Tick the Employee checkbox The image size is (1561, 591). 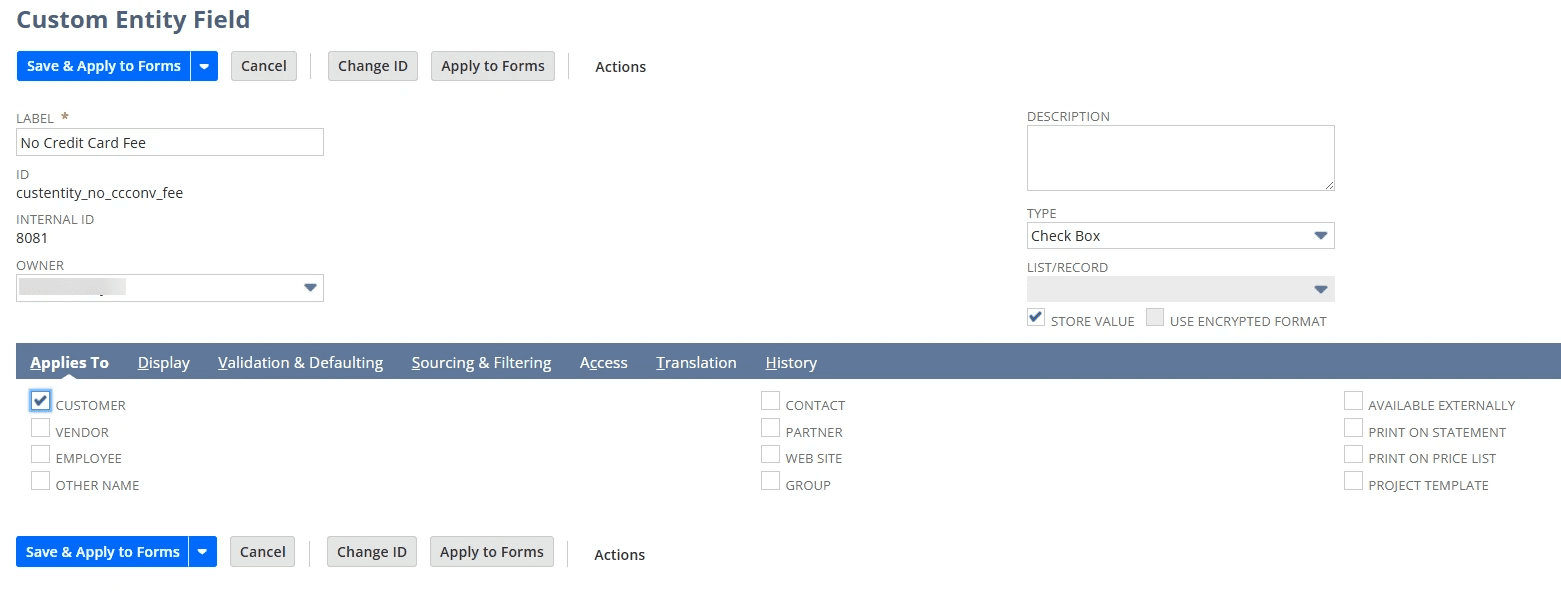coord(40,454)
